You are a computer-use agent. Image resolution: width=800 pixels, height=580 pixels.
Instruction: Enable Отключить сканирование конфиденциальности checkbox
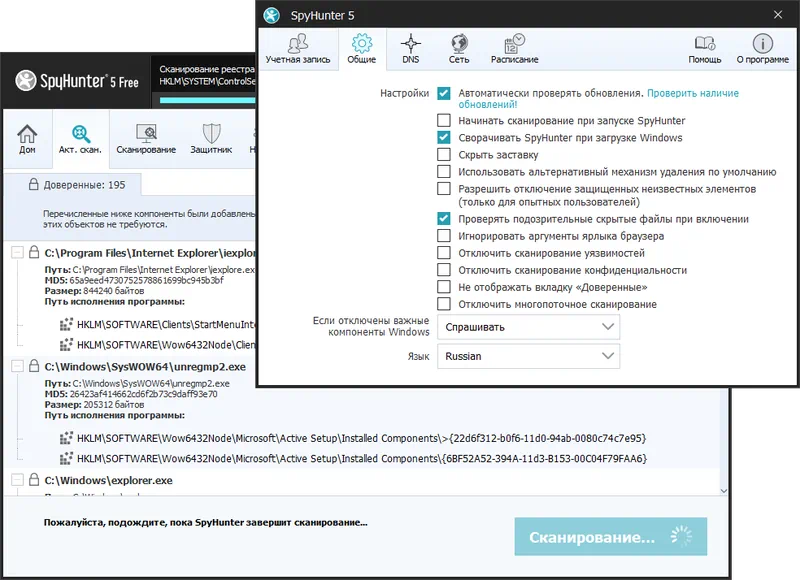(444, 270)
